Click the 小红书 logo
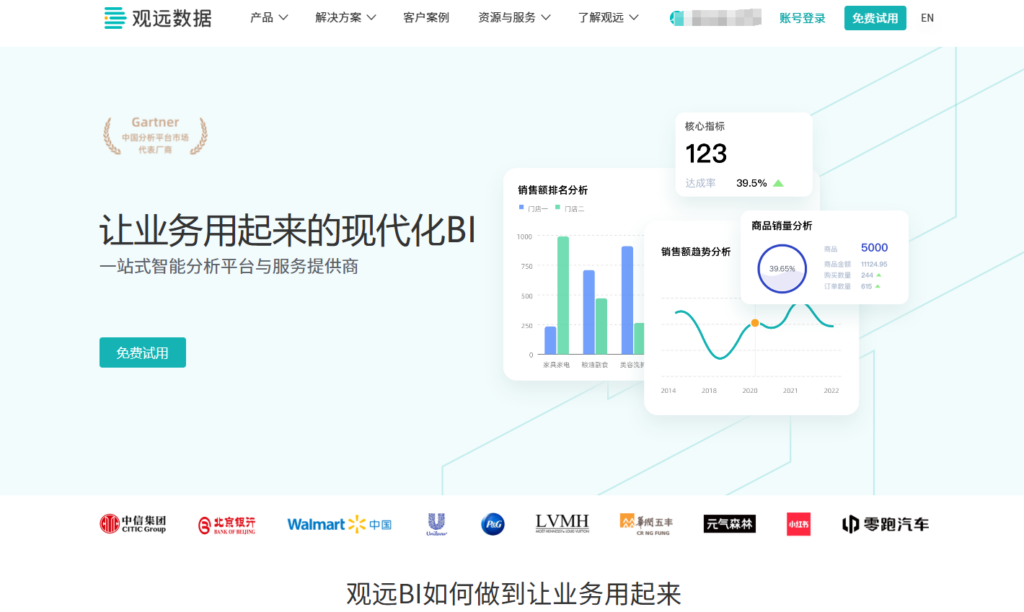 tap(797, 523)
